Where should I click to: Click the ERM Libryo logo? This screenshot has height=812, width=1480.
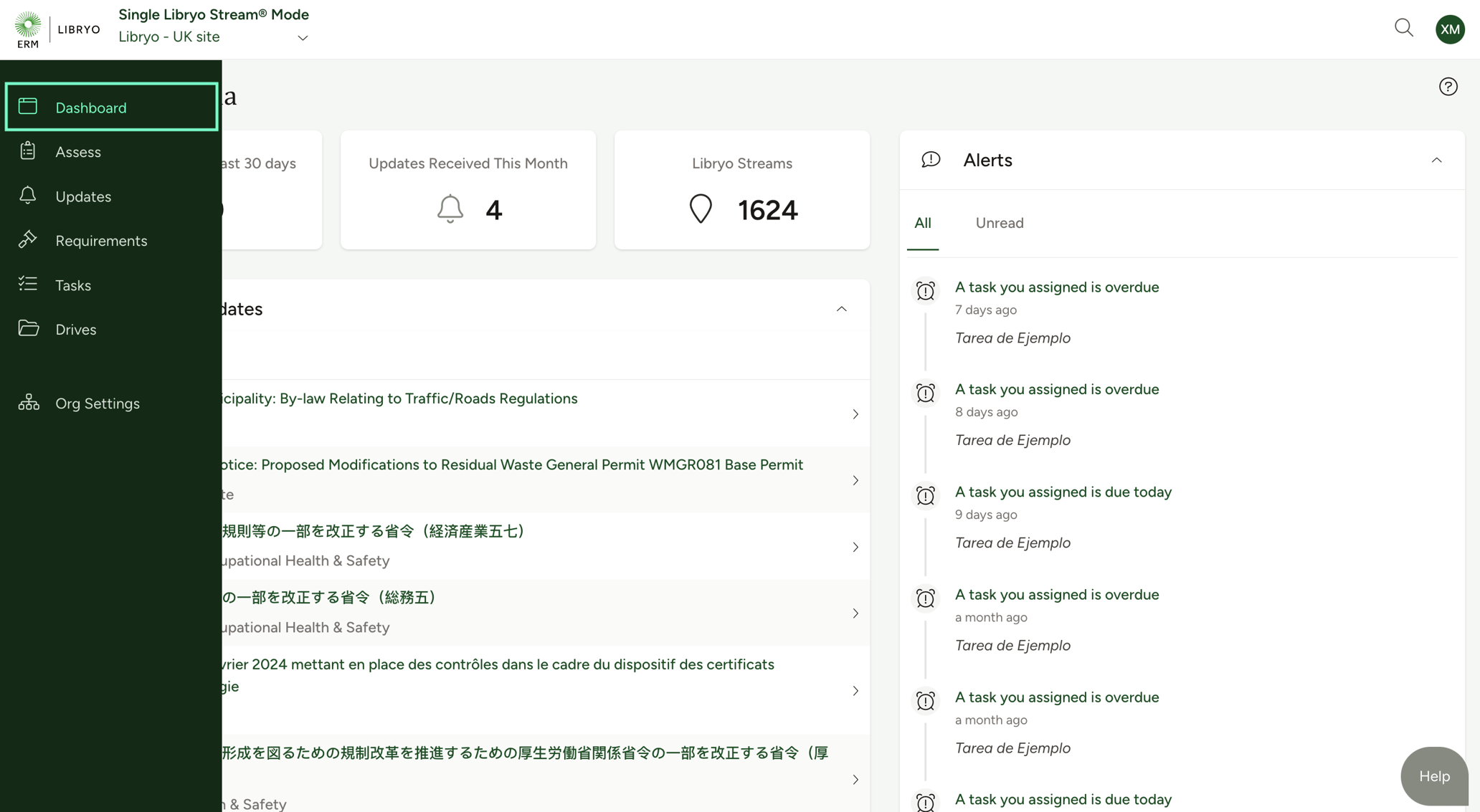(x=56, y=29)
